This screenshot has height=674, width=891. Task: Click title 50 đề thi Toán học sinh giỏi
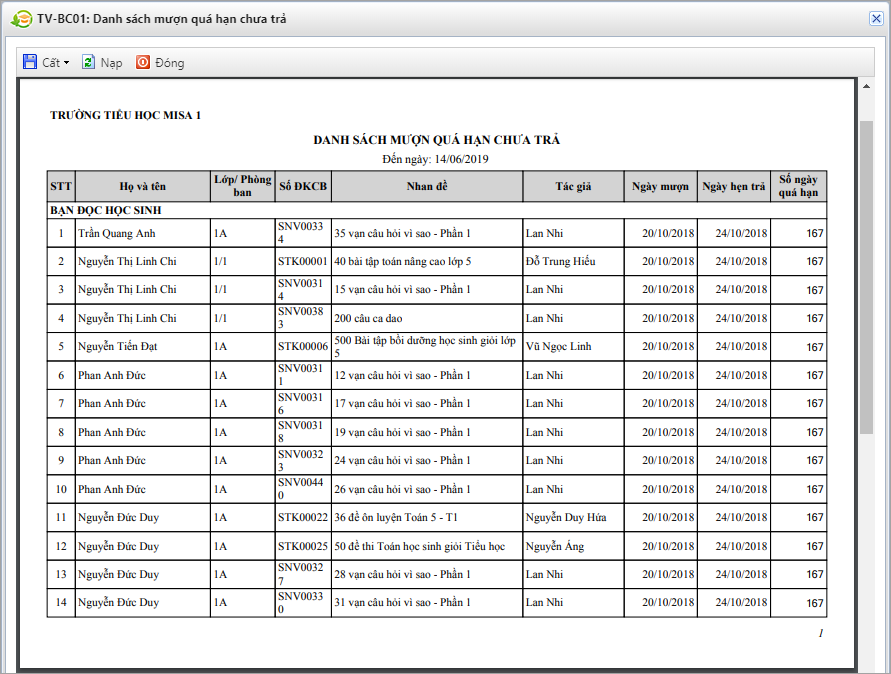pyautogui.click(x=419, y=546)
